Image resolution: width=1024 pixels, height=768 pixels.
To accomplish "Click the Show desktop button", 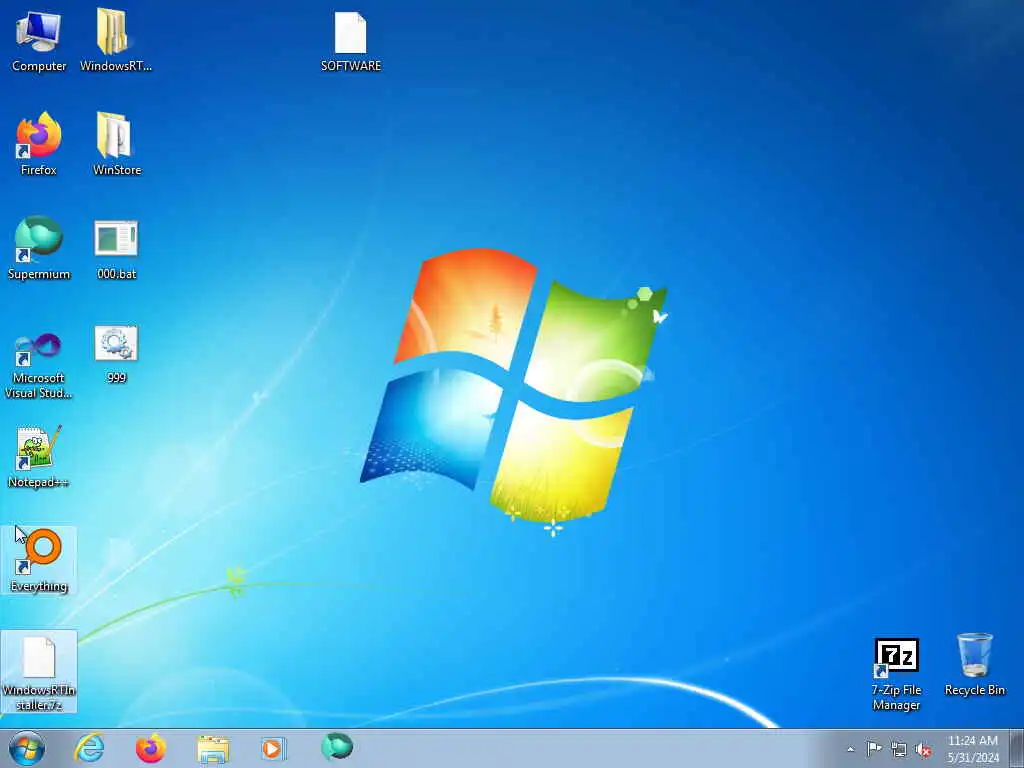I will tap(1017, 748).
